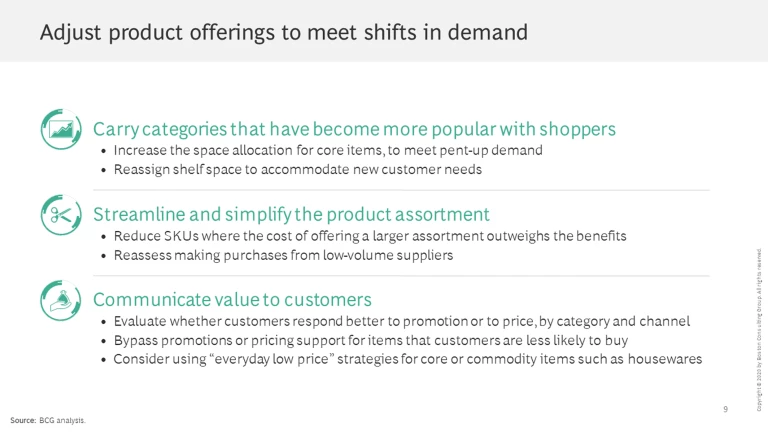768x432 pixels.
Task: Click the page number 9
Action: coord(725,409)
